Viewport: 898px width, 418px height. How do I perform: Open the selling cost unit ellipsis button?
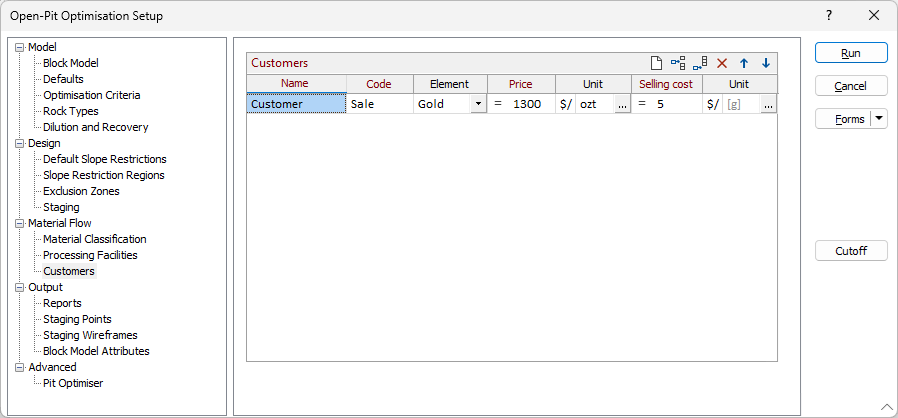(769, 104)
